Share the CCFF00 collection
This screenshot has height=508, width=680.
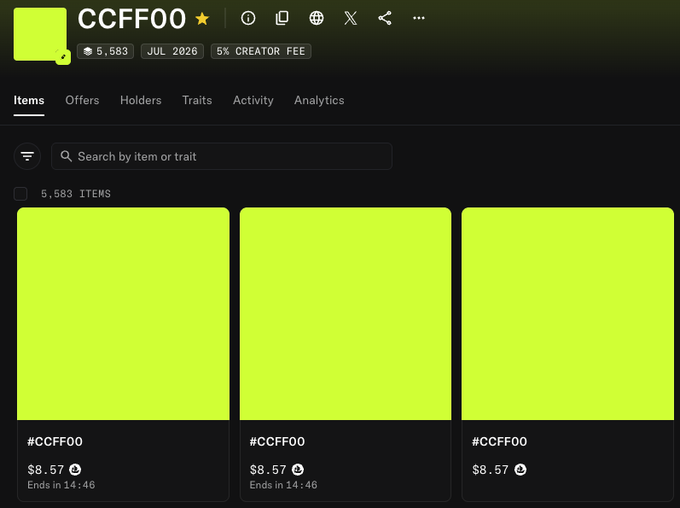point(385,18)
